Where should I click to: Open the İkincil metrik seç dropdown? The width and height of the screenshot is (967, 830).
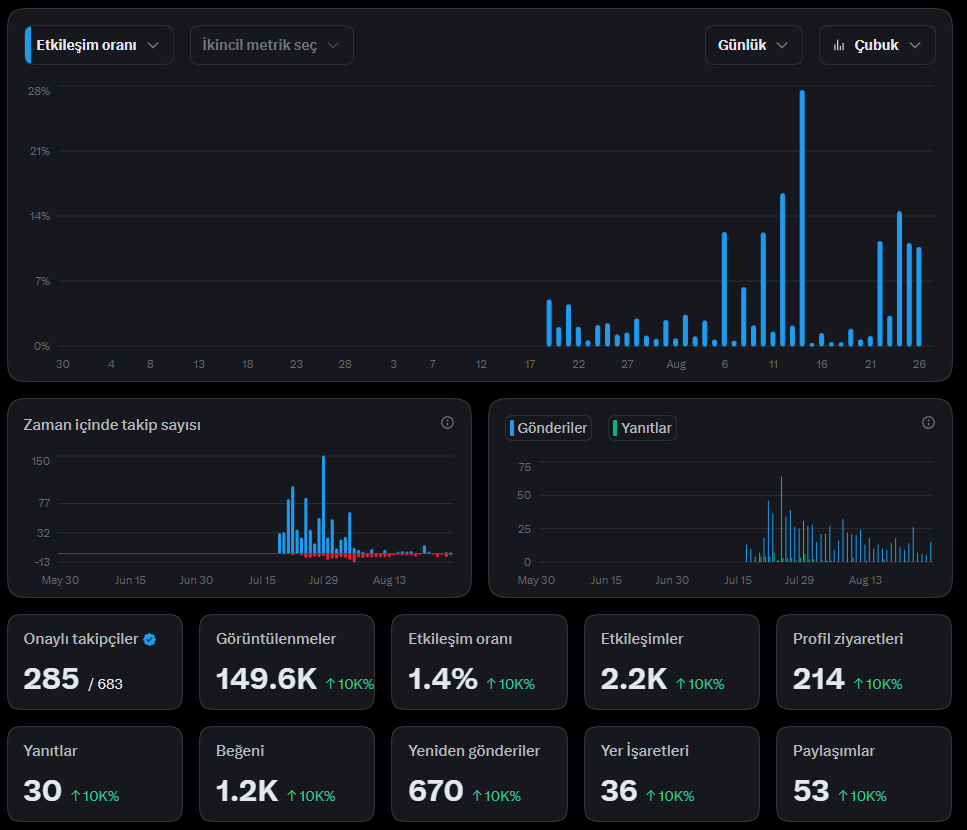click(x=271, y=45)
